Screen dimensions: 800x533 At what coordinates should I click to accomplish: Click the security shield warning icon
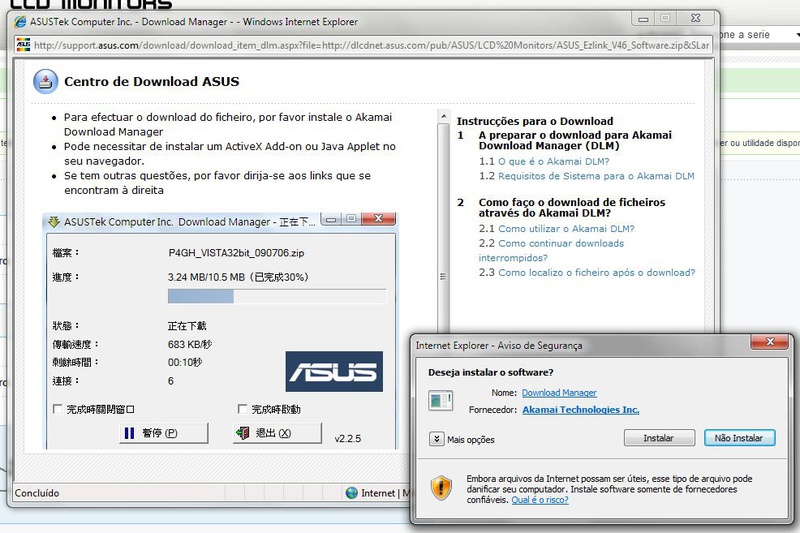click(441, 488)
